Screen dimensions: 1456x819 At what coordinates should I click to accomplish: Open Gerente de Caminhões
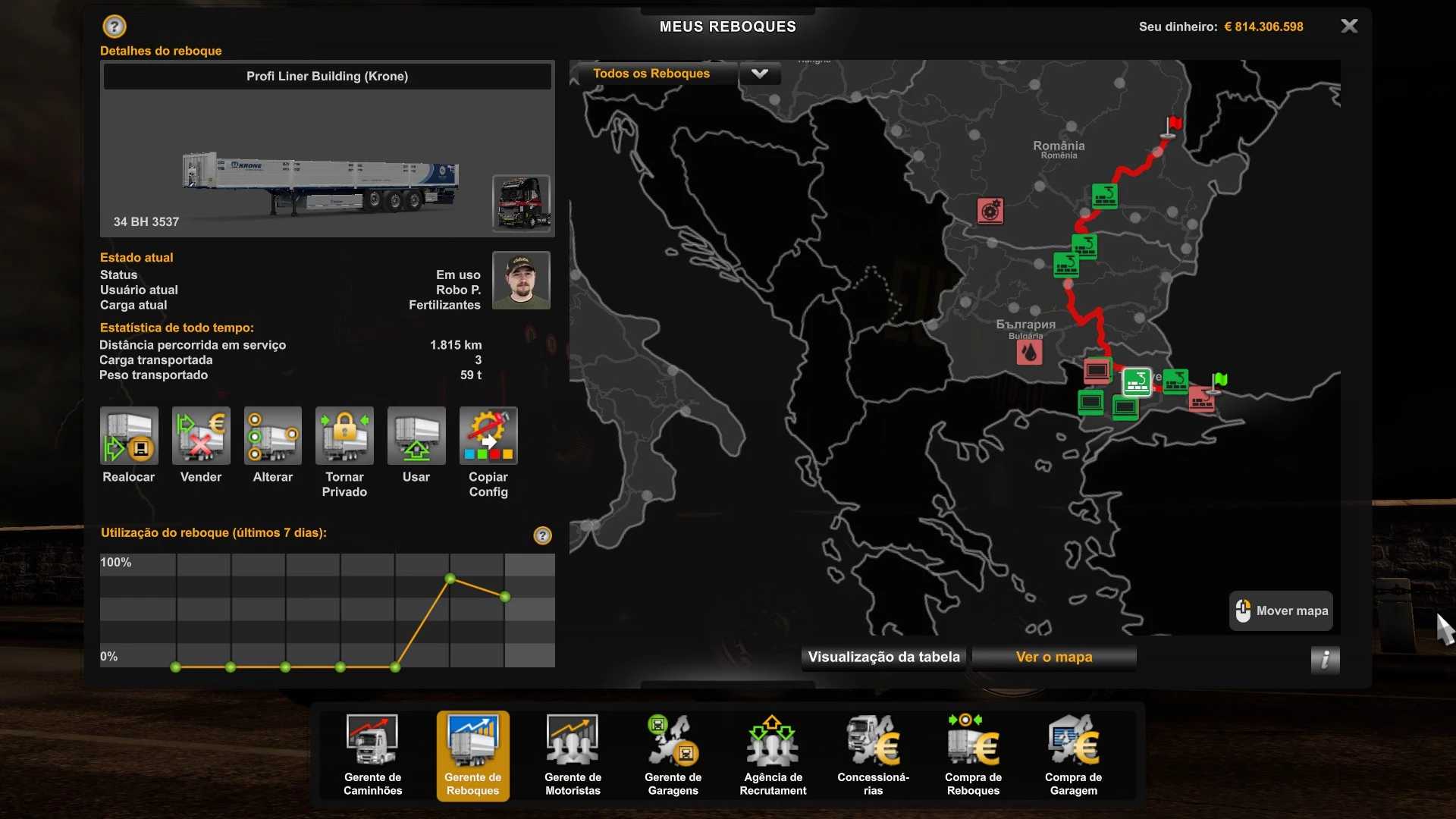pyautogui.click(x=372, y=755)
